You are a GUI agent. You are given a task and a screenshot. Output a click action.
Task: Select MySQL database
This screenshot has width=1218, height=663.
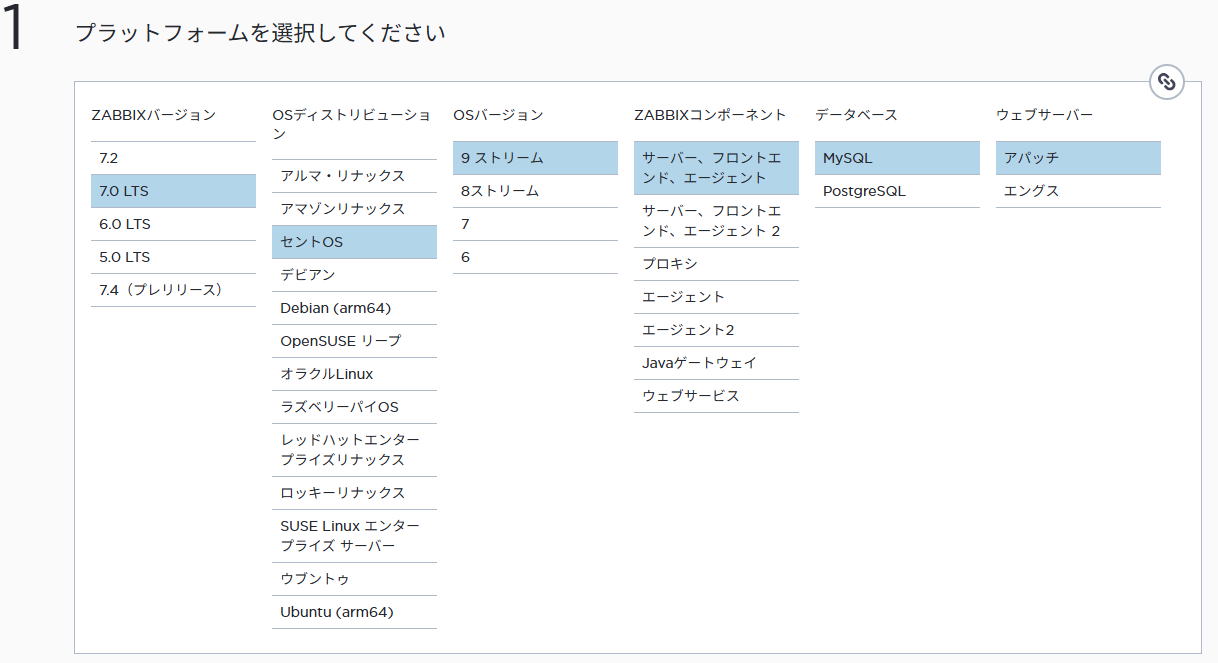tap(897, 158)
